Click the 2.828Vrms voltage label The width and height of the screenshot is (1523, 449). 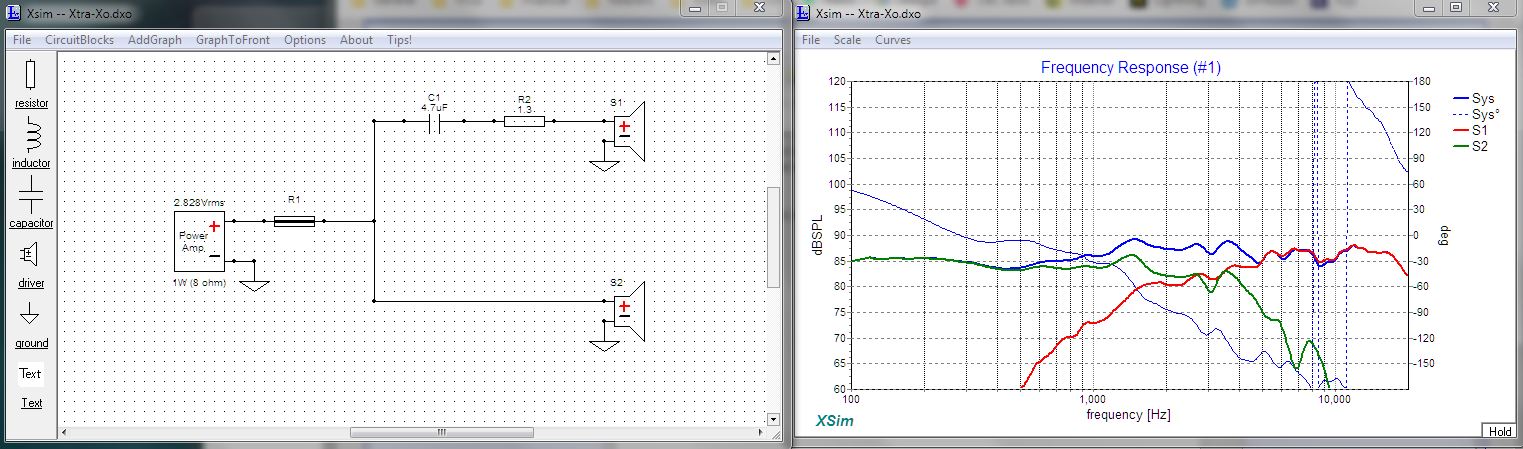(x=199, y=203)
